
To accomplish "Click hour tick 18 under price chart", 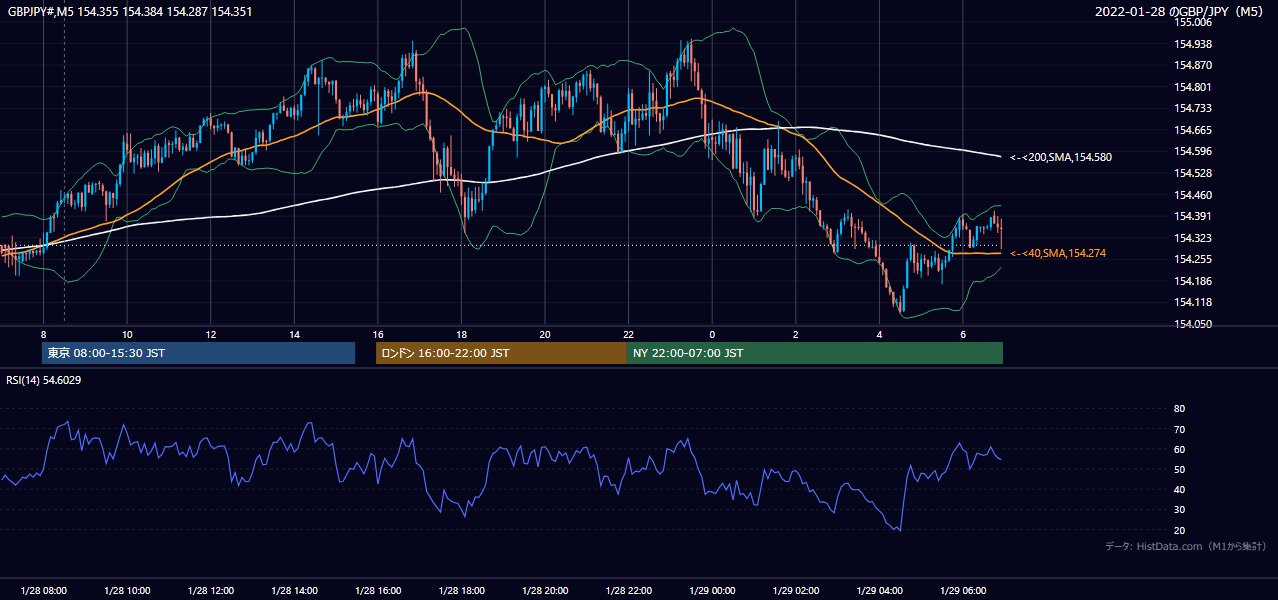I will pos(461,334).
